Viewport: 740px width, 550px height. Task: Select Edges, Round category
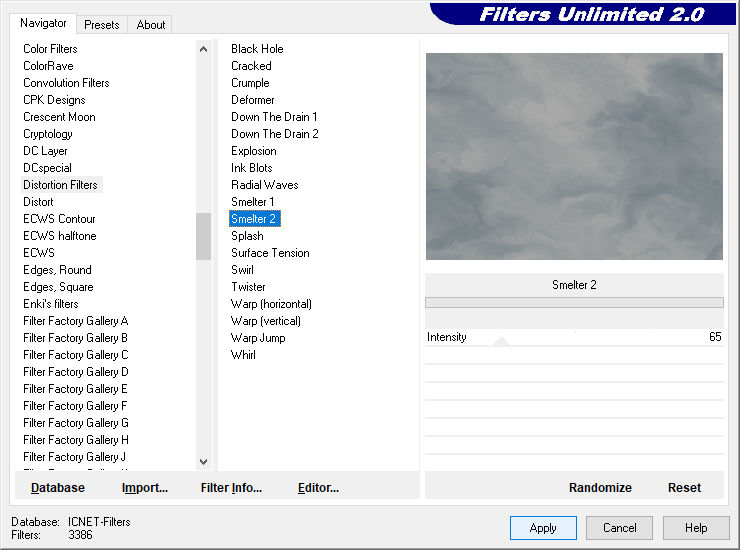(57, 270)
